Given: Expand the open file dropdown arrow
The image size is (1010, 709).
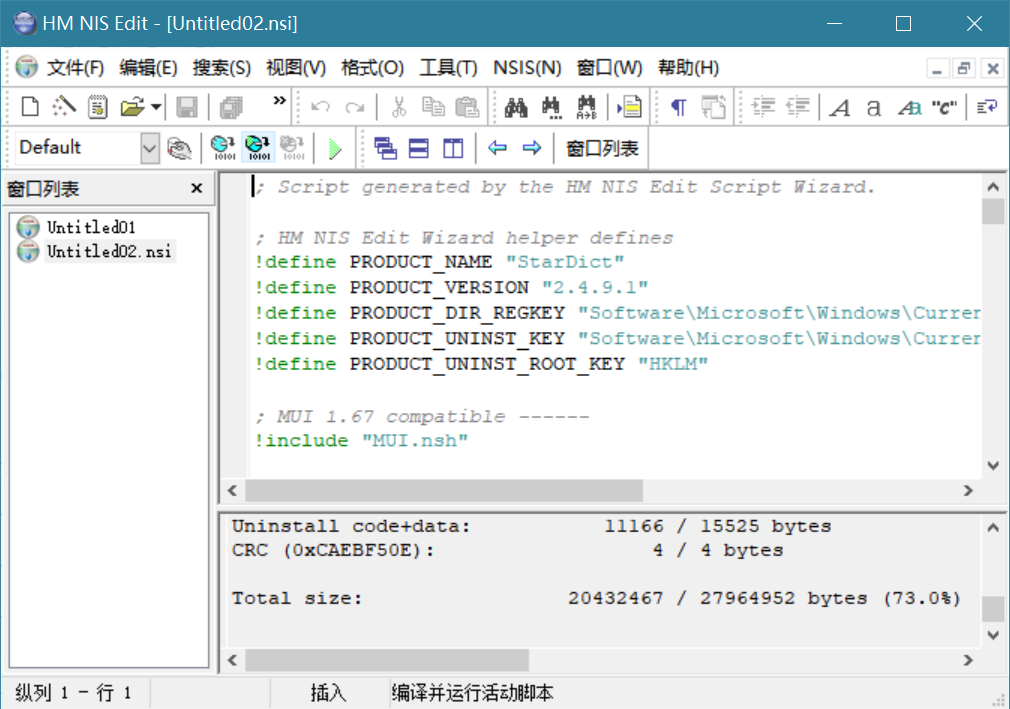Looking at the screenshot, I should (158, 107).
